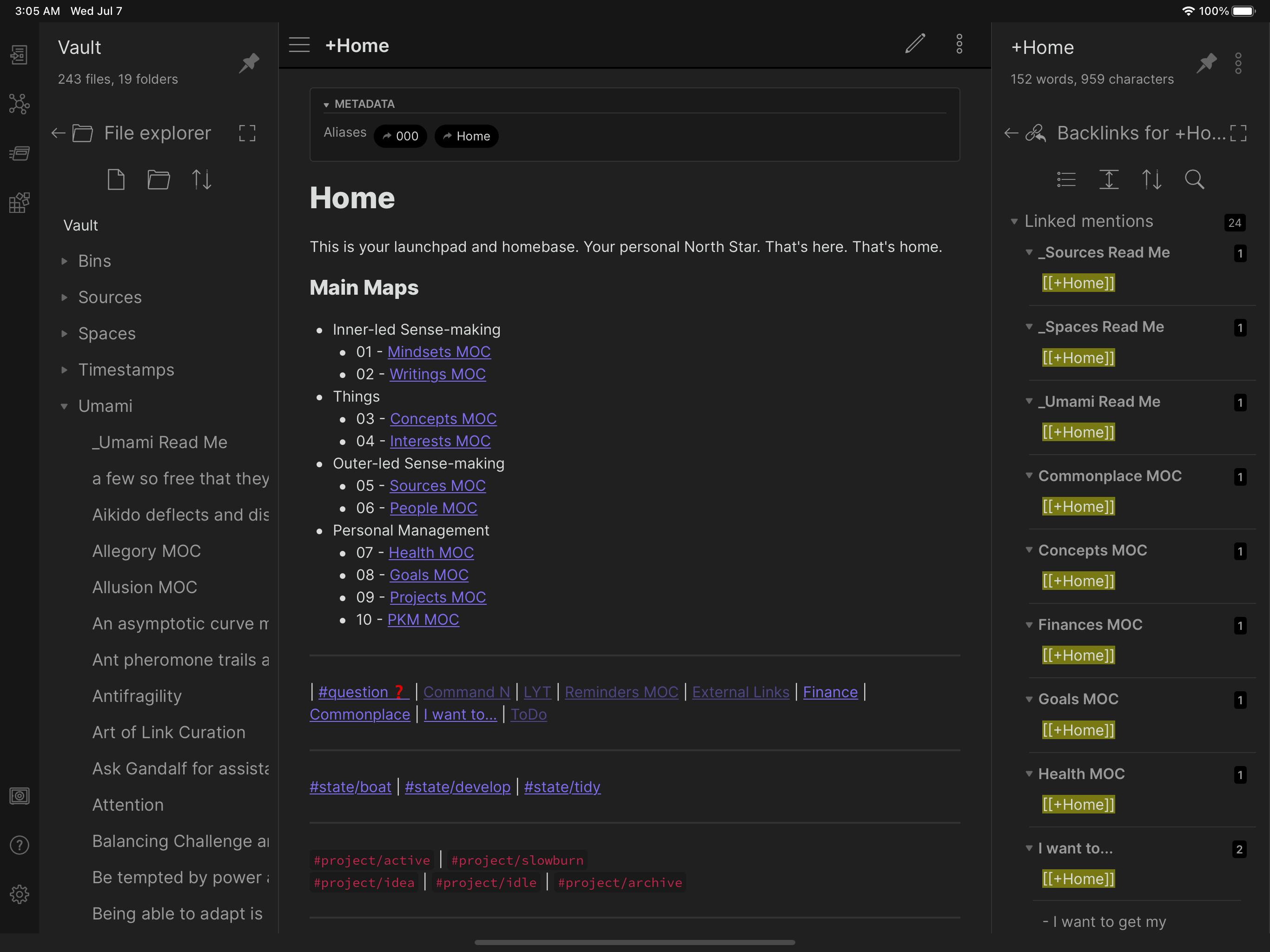Change sort order of backlinks
Viewport: 1270px width, 952px height.
coord(1152,179)
